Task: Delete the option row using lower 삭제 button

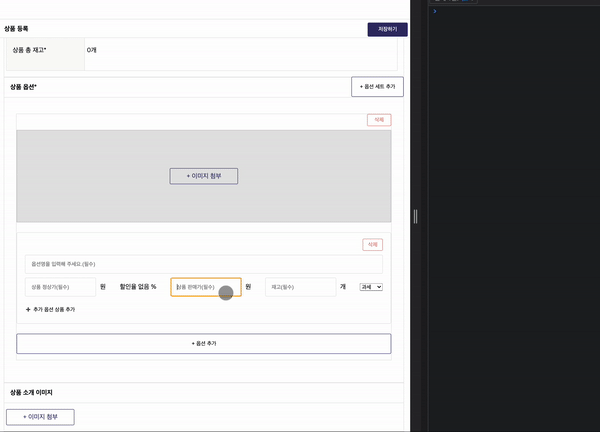Action: click(x=372, y=244)
